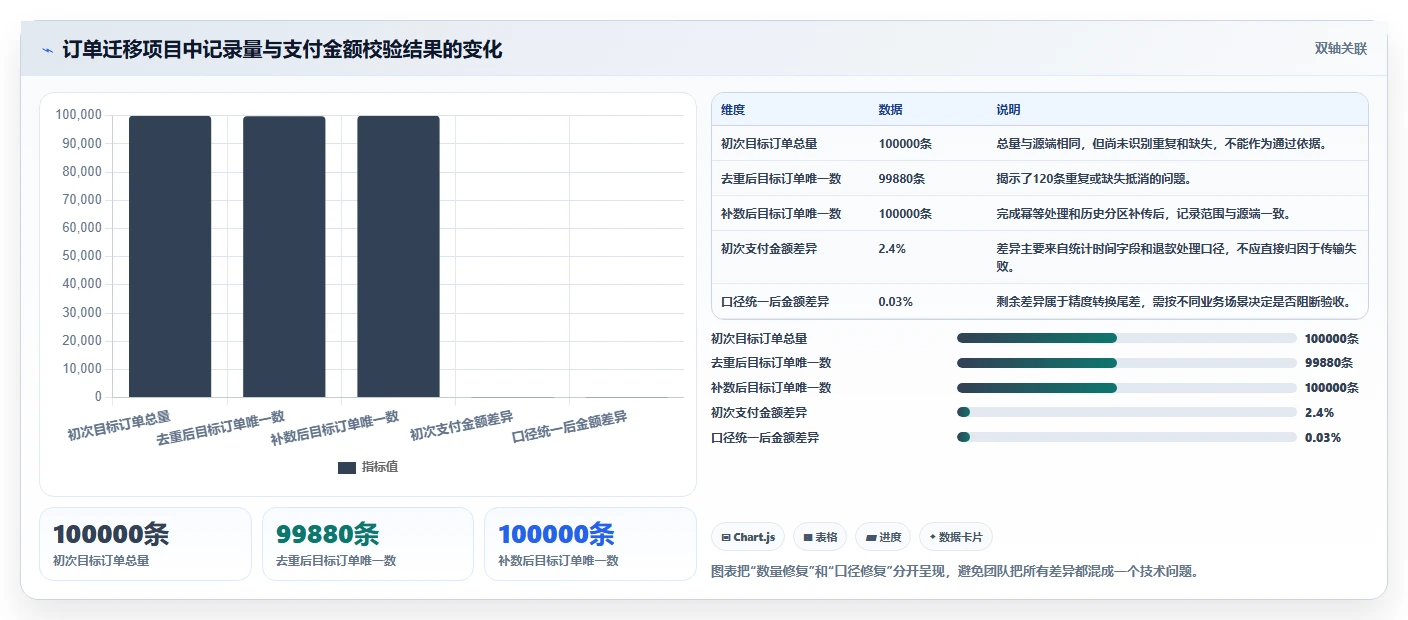Click table cell 2.4%
The width and height of the screenshot is (1408, 620).
click(892, 248)
